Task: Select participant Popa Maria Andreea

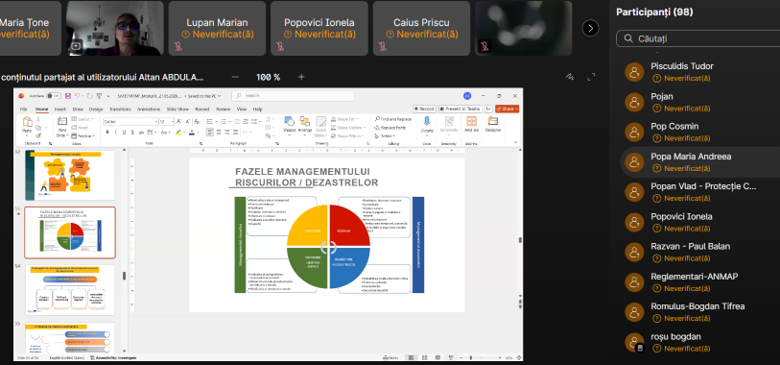Action: click(x=700, y=162)
